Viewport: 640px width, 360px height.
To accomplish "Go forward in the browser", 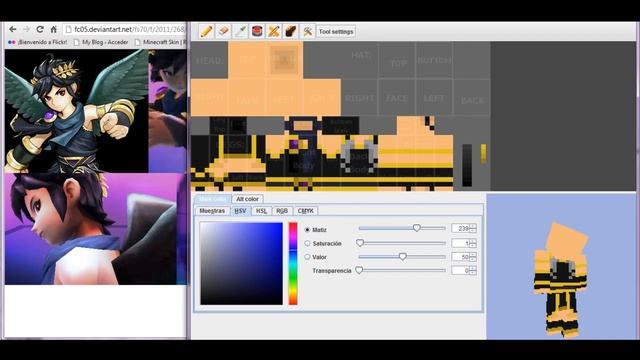I will 27,29.
